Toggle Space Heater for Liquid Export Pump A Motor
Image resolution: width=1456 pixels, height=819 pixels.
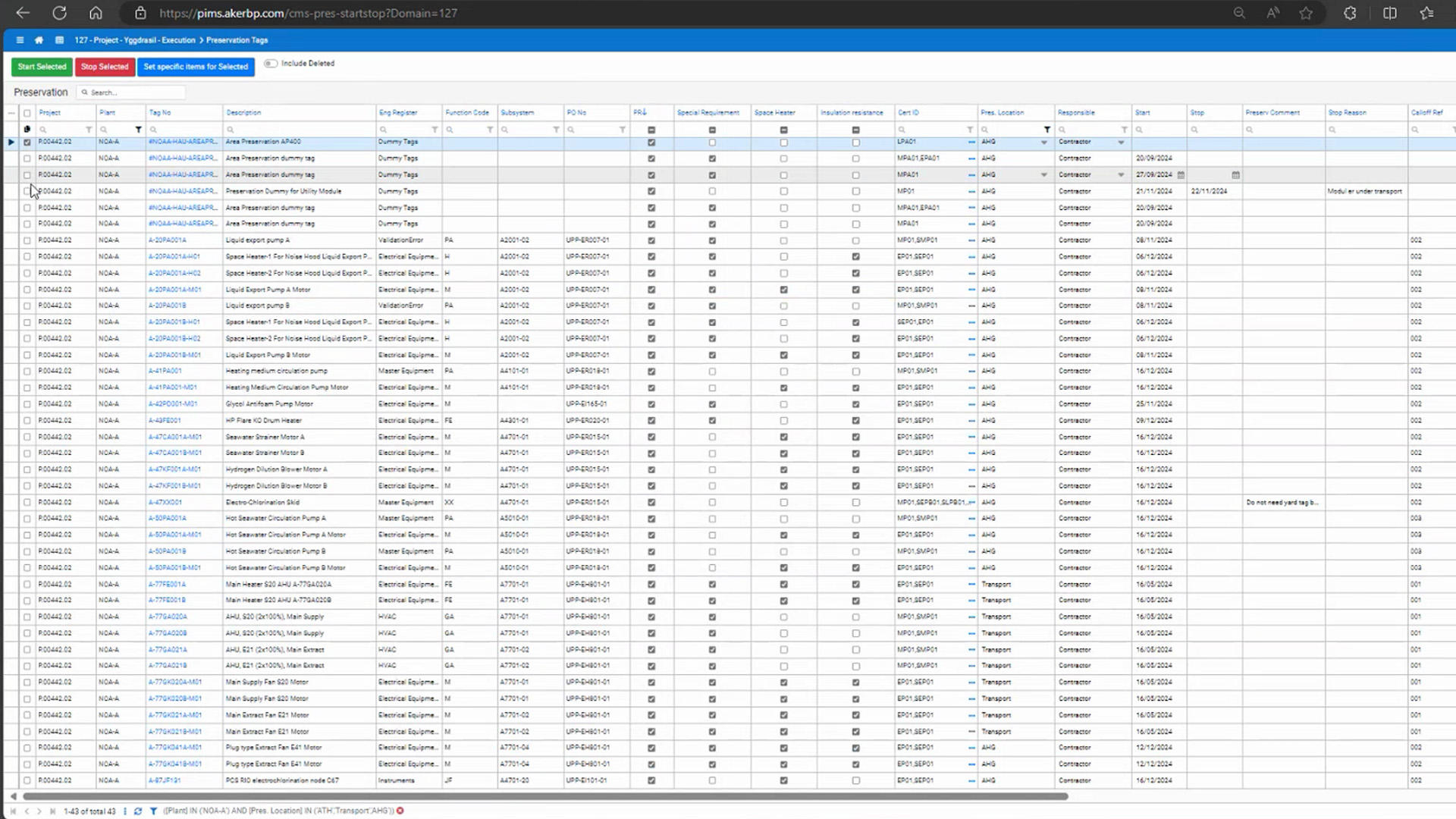pyautogui.click(x=784, y=290)
